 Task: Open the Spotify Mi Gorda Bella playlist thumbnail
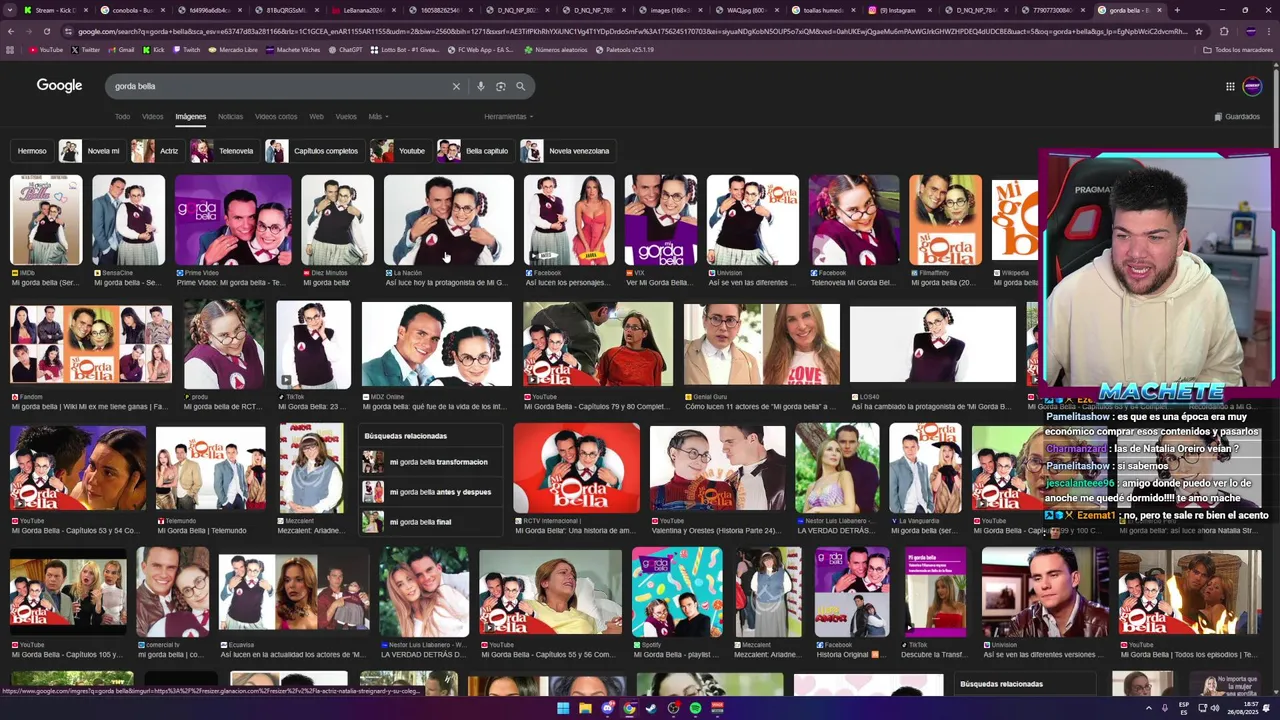click(677, 592)
